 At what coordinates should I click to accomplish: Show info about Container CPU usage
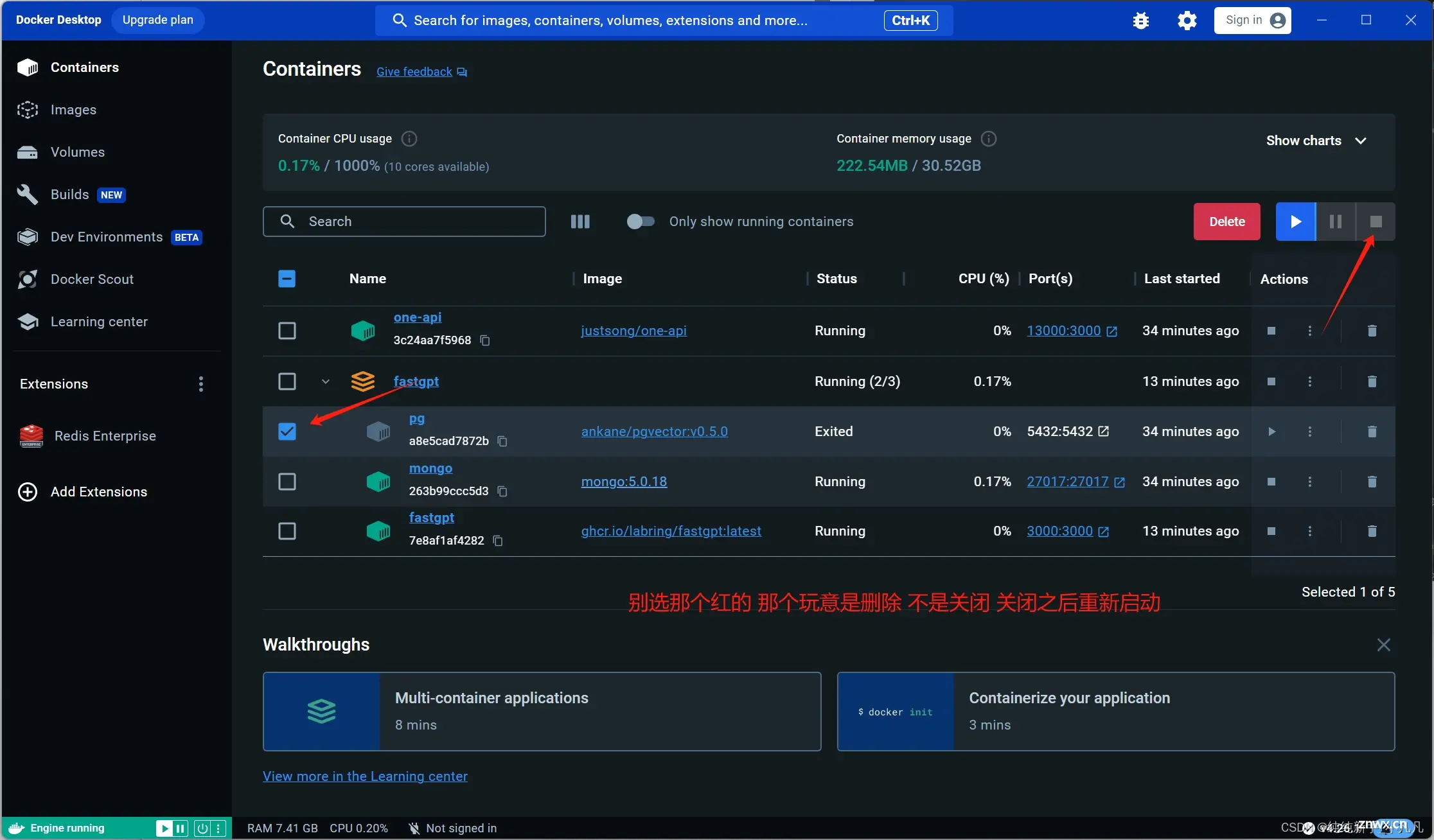[x=409, y=139]
